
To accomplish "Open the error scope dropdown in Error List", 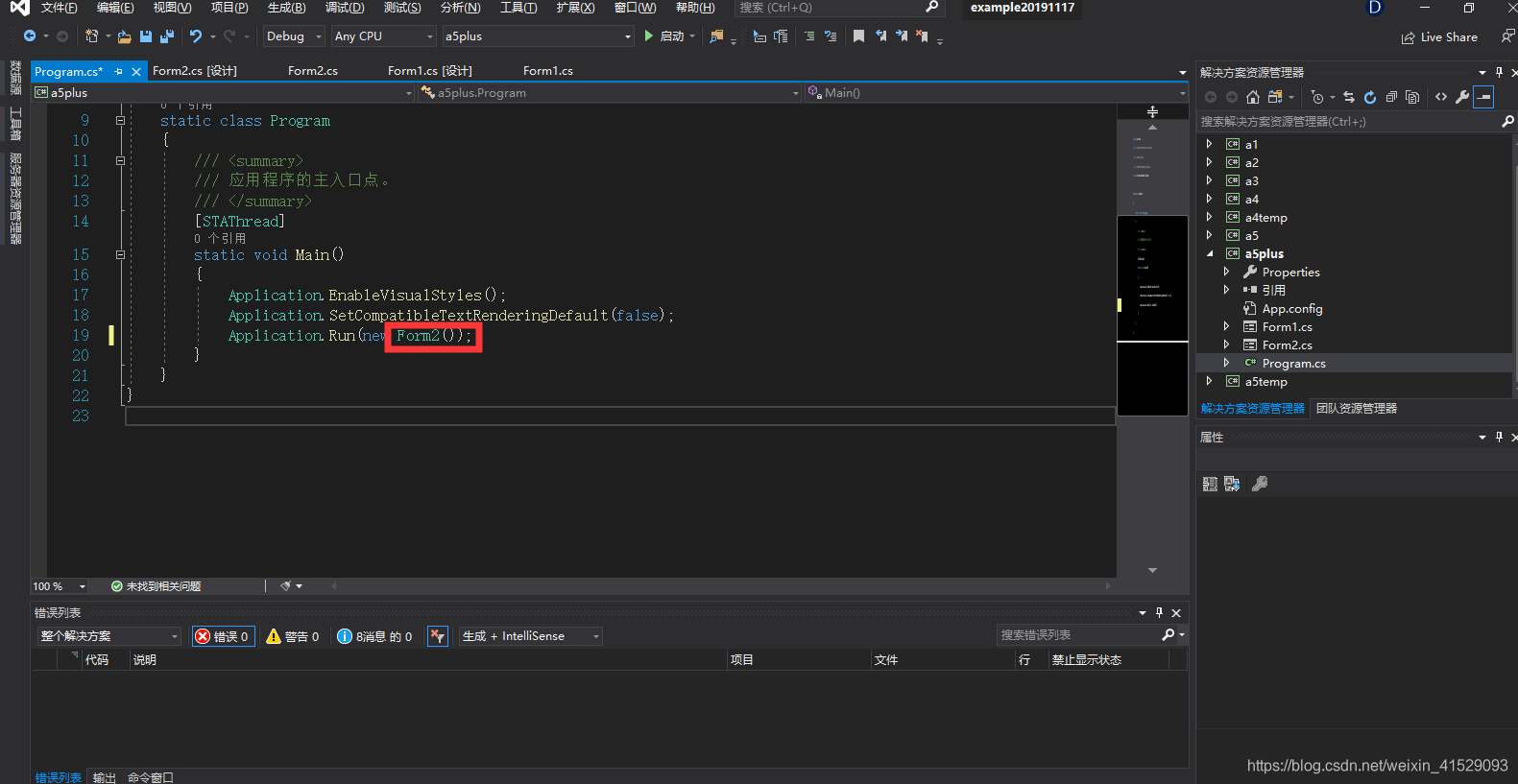I will 108,636.
